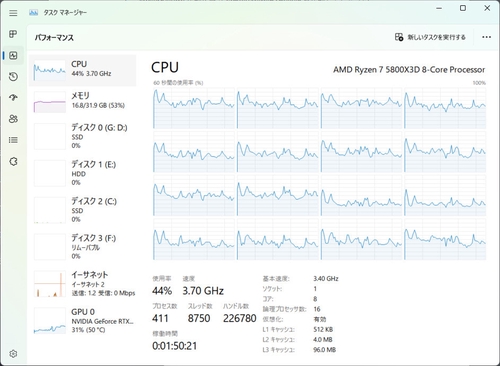Open the Details page list icon
Image resolution: width=500 pixels, height=366 pixels.
pos(13,140)
